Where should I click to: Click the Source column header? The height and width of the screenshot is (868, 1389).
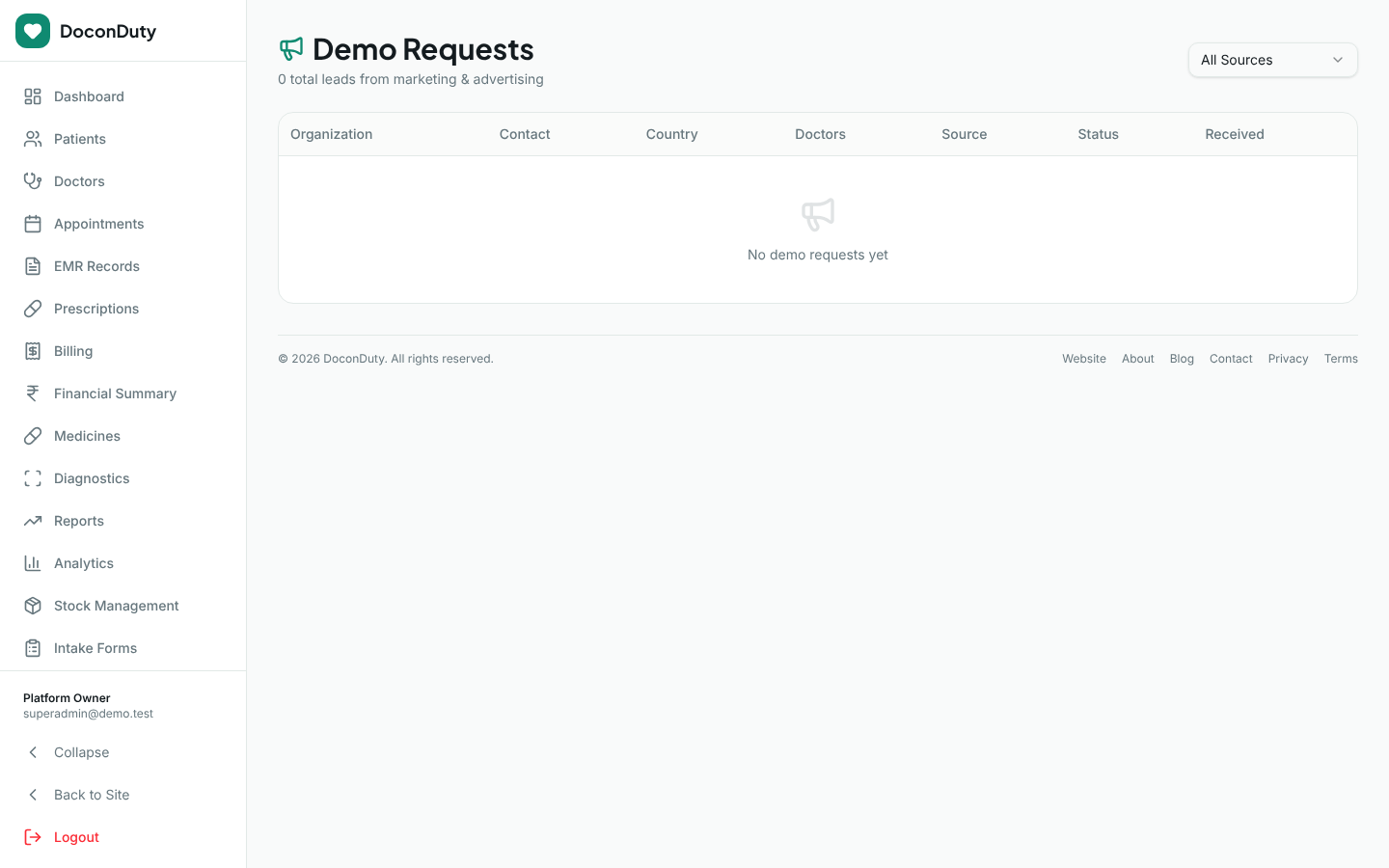(964, 134)
